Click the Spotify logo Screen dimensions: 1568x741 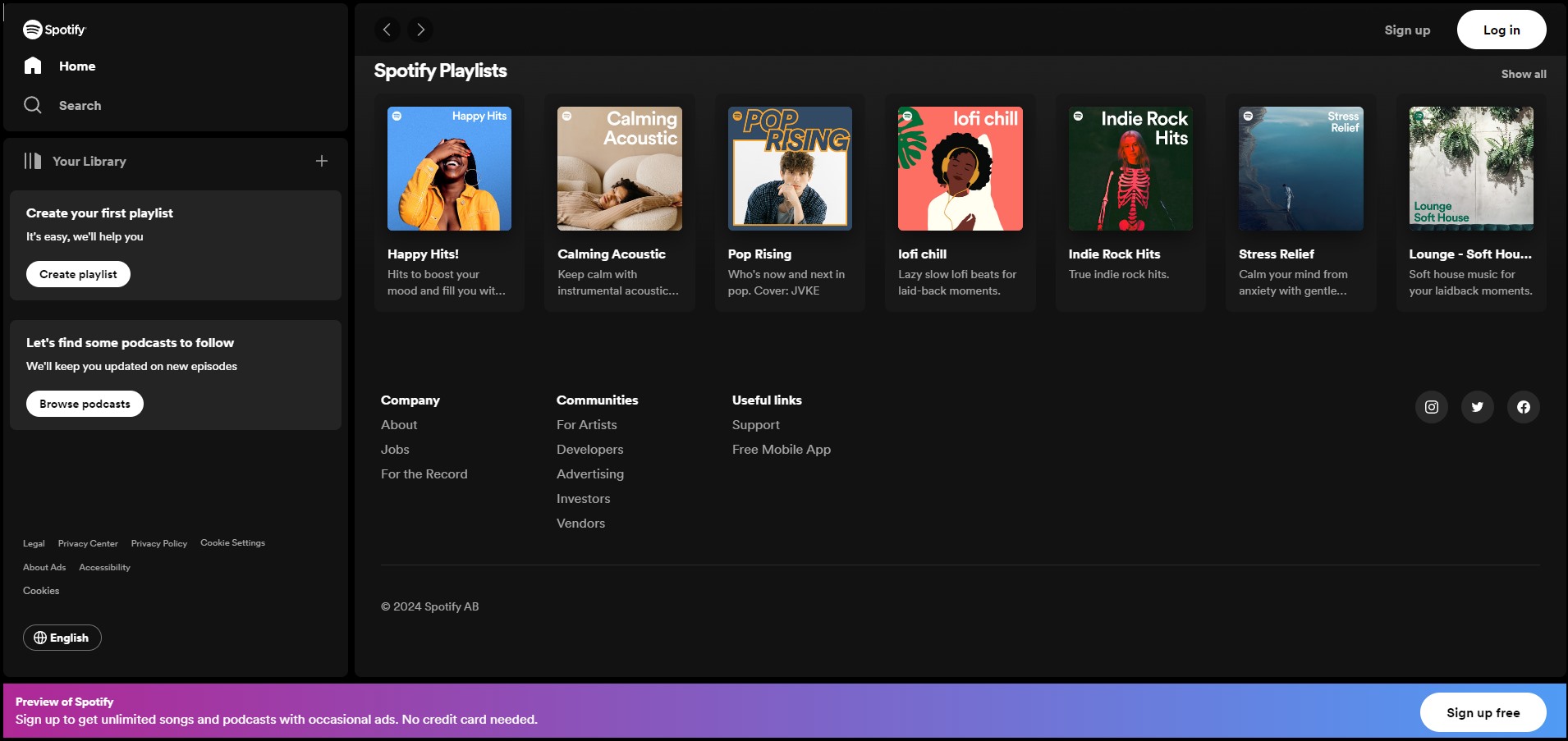(54, 30)
